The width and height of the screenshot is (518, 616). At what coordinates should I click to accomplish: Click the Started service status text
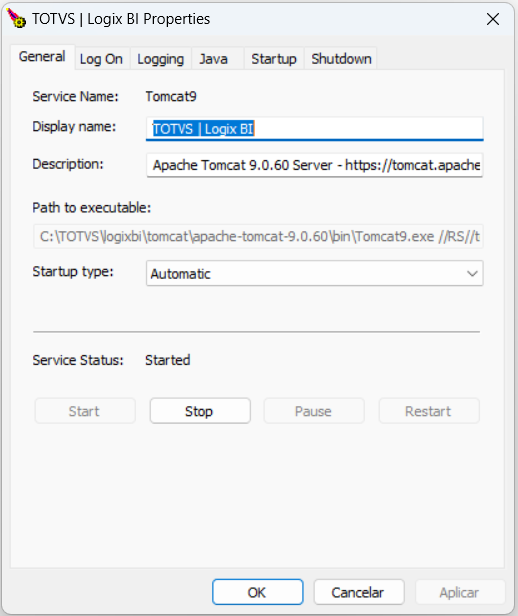pos(168,360)
